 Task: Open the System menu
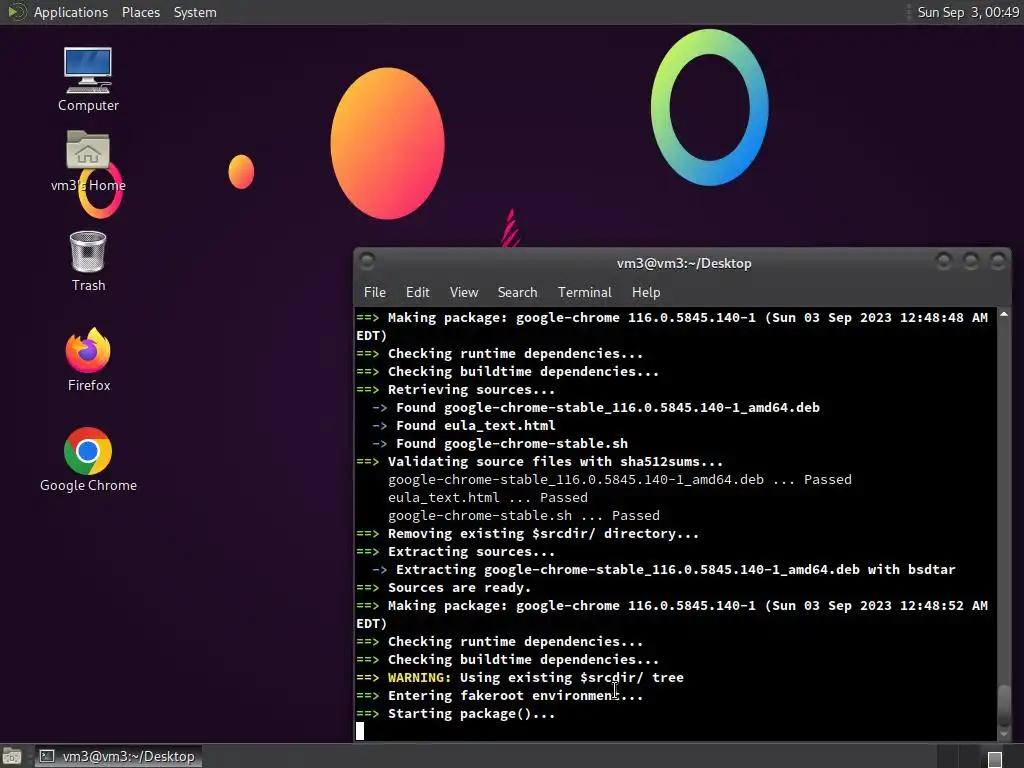tap(195, 12)
